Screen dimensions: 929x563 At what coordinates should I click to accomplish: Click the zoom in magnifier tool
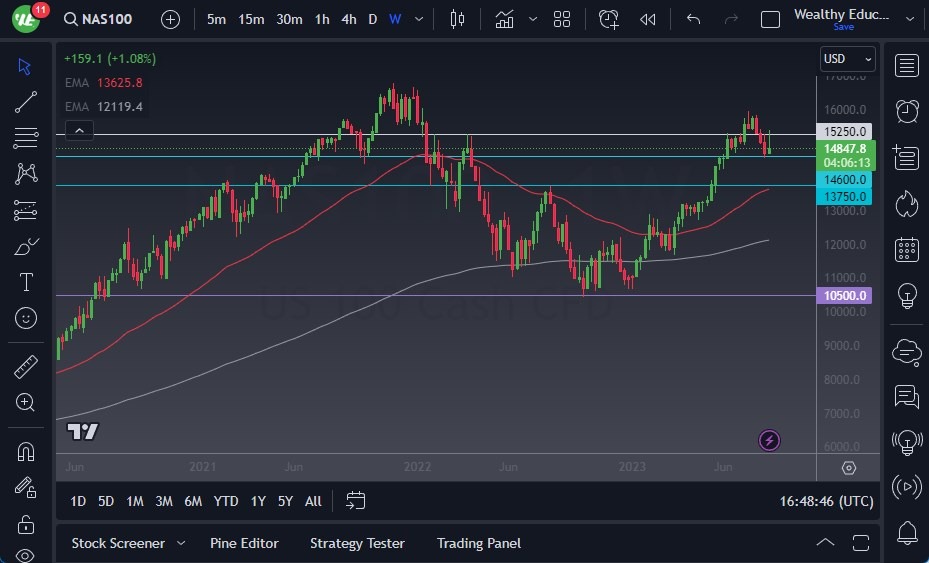point(26,402)
